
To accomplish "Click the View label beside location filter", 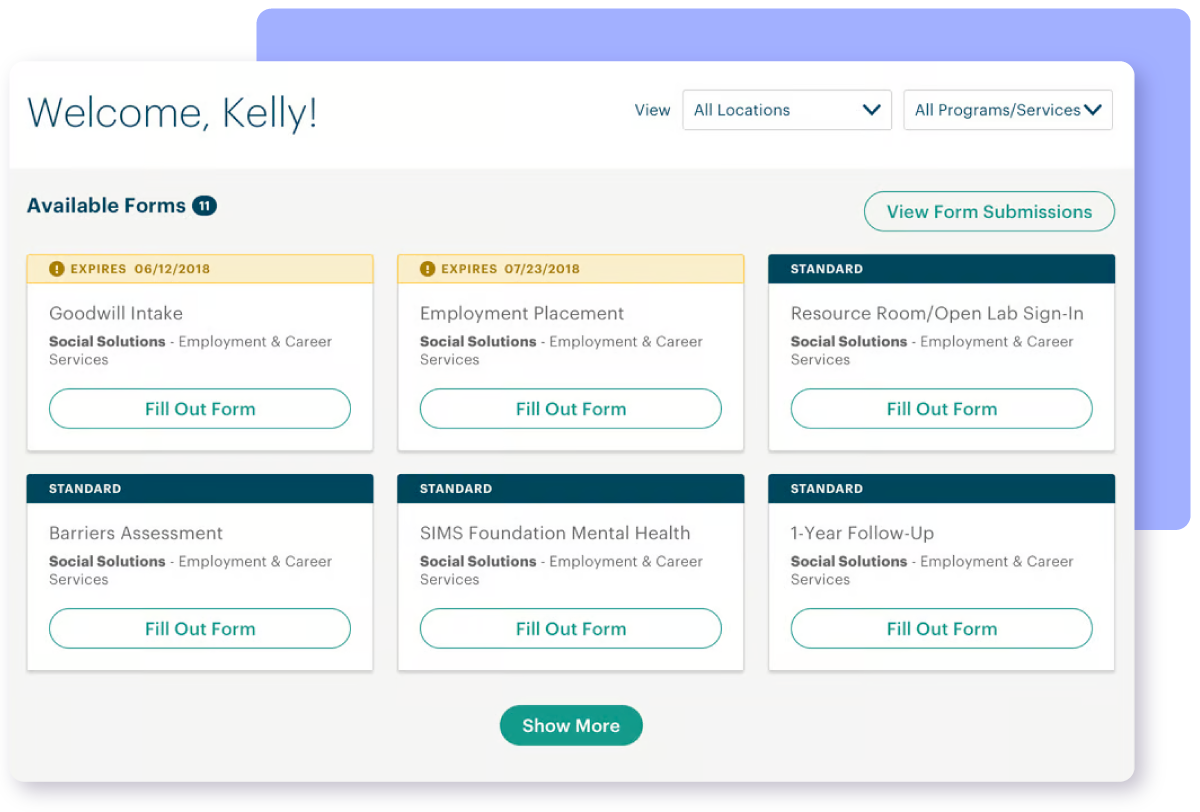I will tap(652, 110).
